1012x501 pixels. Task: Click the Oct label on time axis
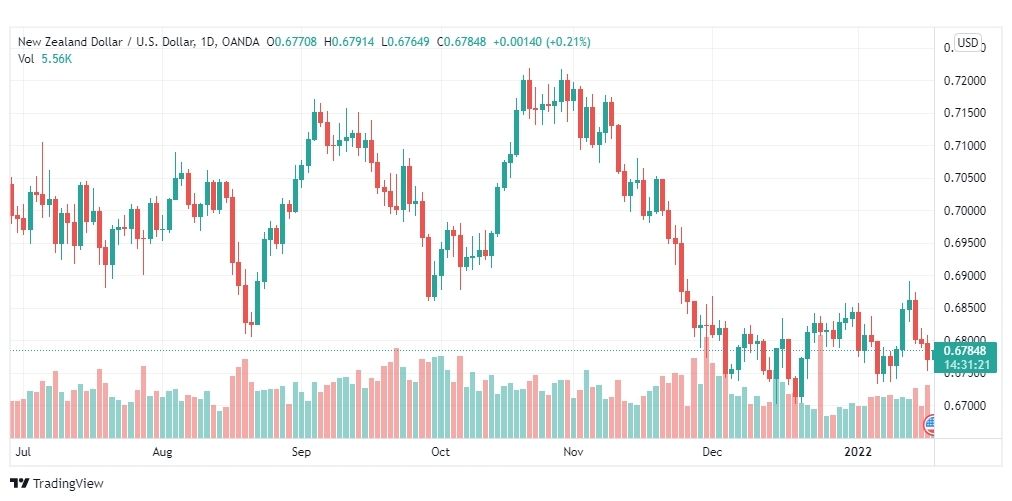440,452
